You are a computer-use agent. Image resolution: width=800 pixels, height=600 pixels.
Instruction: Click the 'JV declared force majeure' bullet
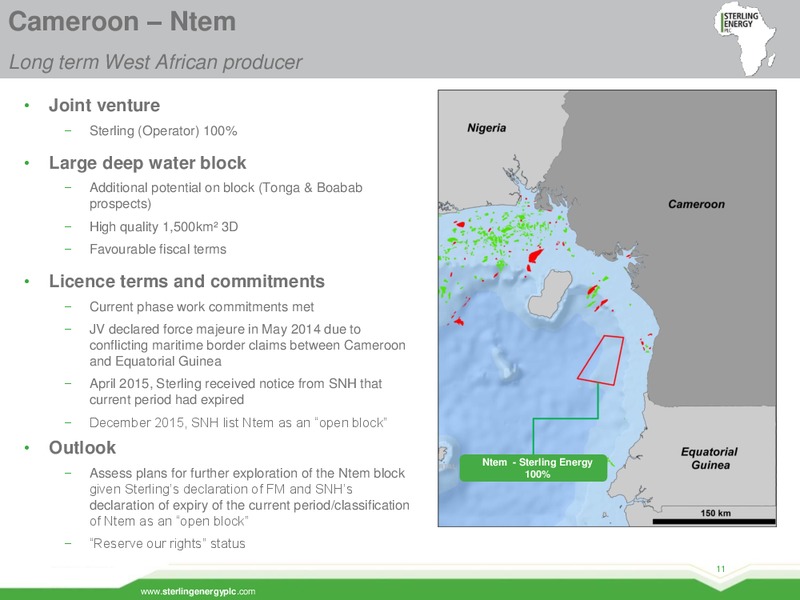(x=247, y=345)
